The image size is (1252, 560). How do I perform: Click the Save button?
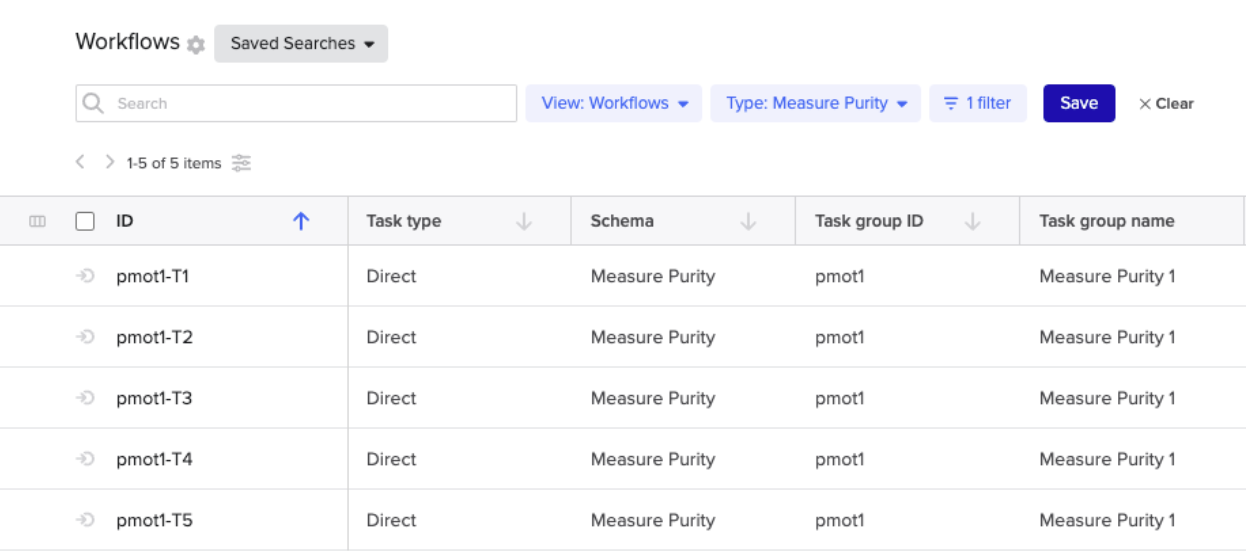pyautogui.click(x=1079, y=103)
